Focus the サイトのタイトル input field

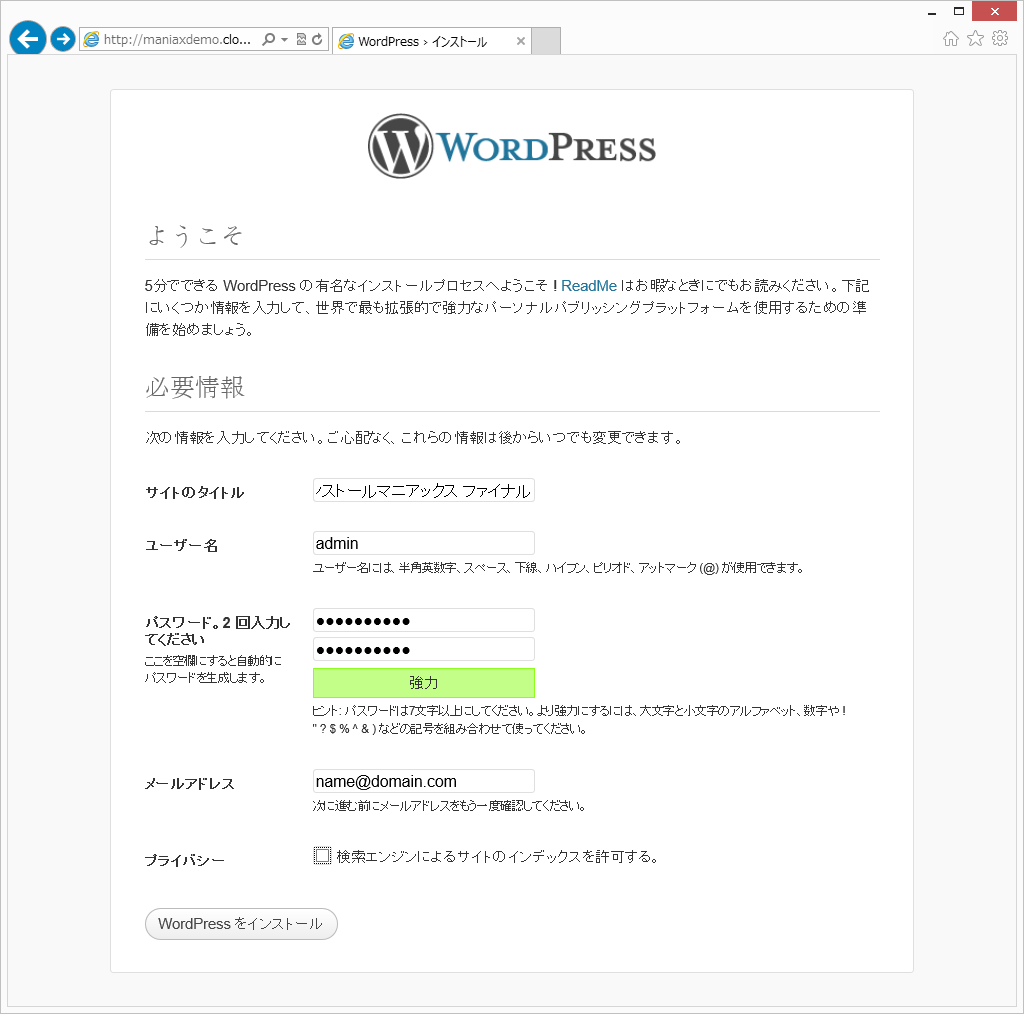pyautogui.click(x=424, y=490)
